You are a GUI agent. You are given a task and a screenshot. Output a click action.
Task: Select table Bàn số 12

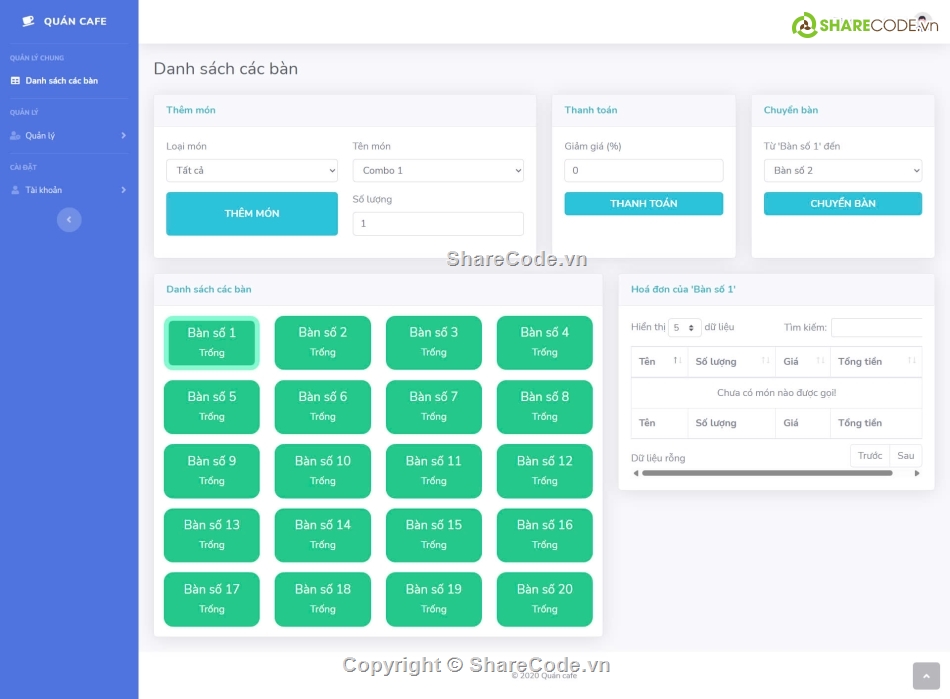point(545,471)
